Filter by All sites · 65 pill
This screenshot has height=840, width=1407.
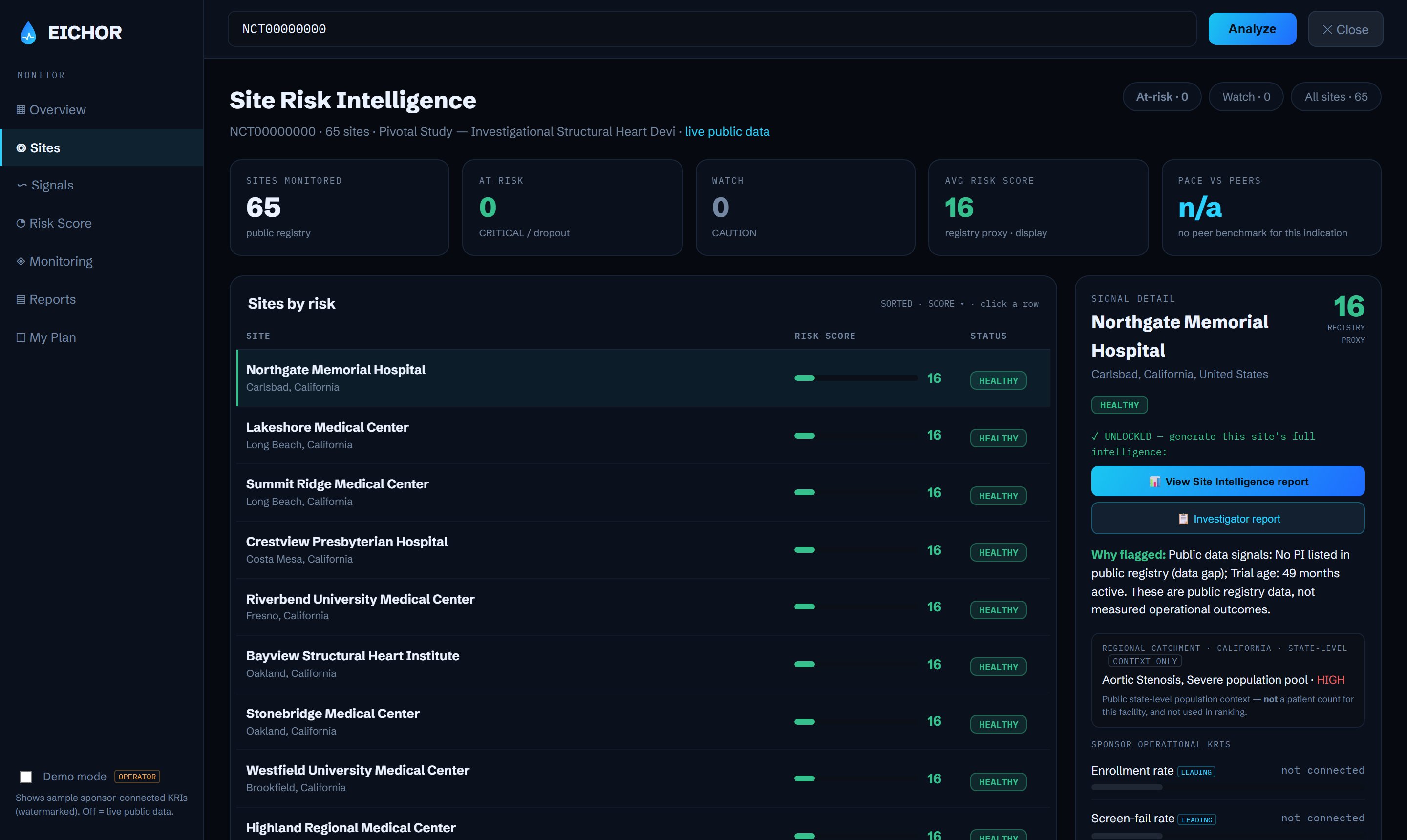pyautogui.click(x=1336, y=97)
